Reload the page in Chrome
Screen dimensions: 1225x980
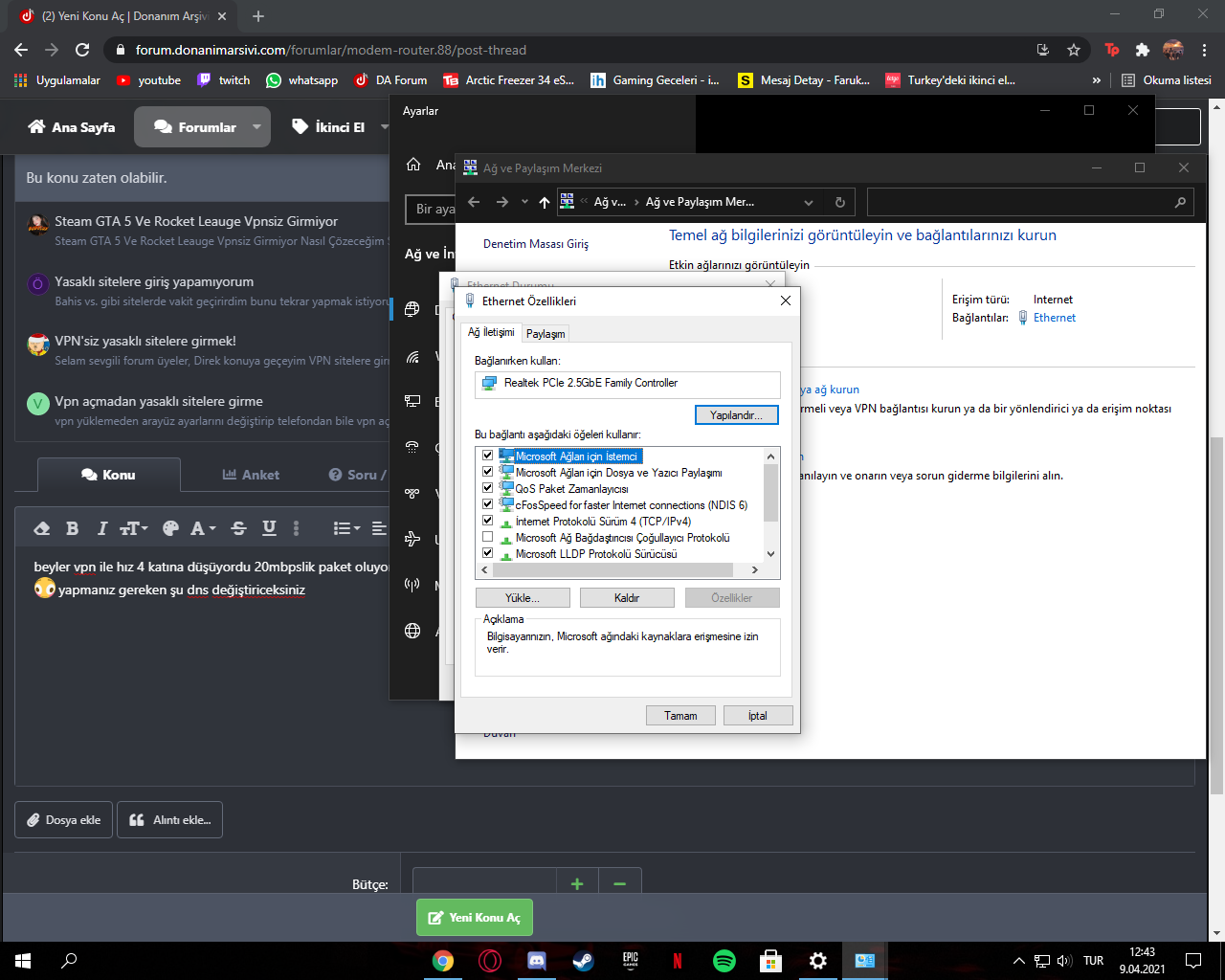pyautogui.click(x=82, y=50)
